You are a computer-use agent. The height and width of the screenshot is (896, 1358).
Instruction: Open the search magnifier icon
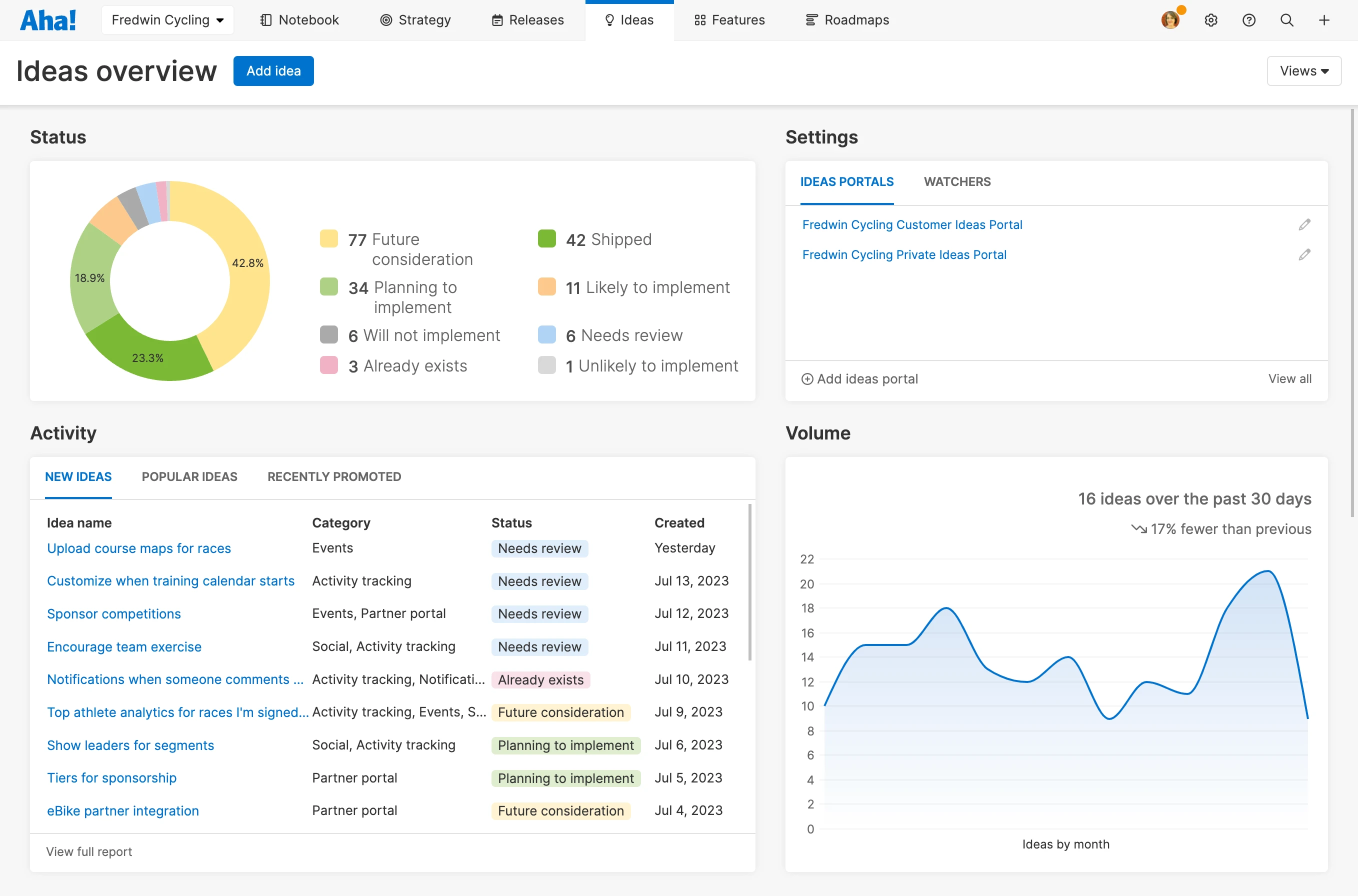pyautogui.click(x=1286, y=20)
